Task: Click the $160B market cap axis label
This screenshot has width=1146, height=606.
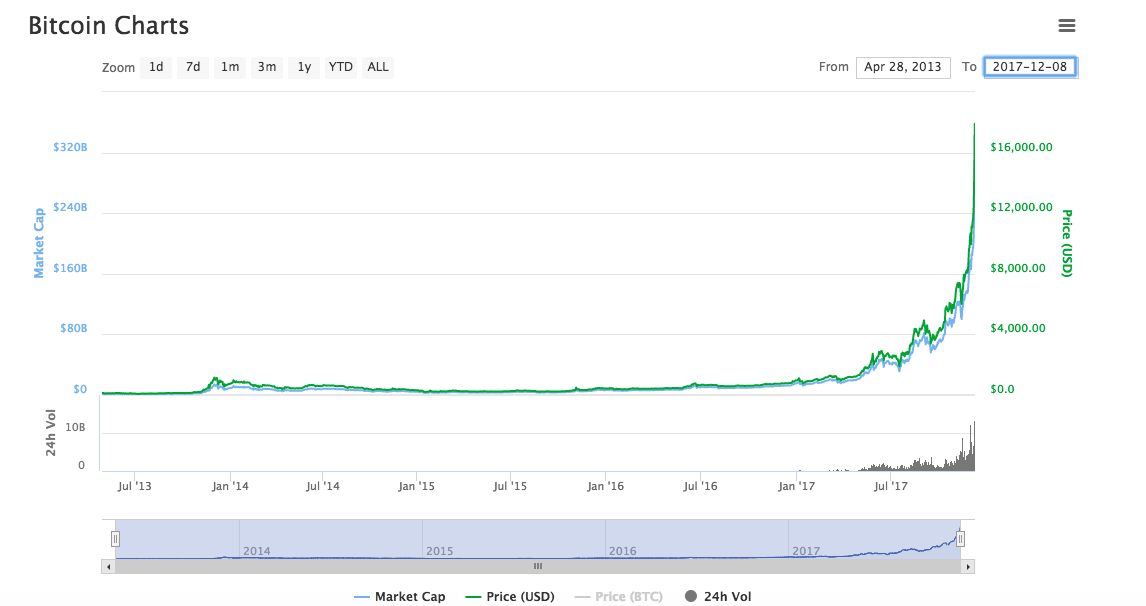Action: [x=70, y=268]
